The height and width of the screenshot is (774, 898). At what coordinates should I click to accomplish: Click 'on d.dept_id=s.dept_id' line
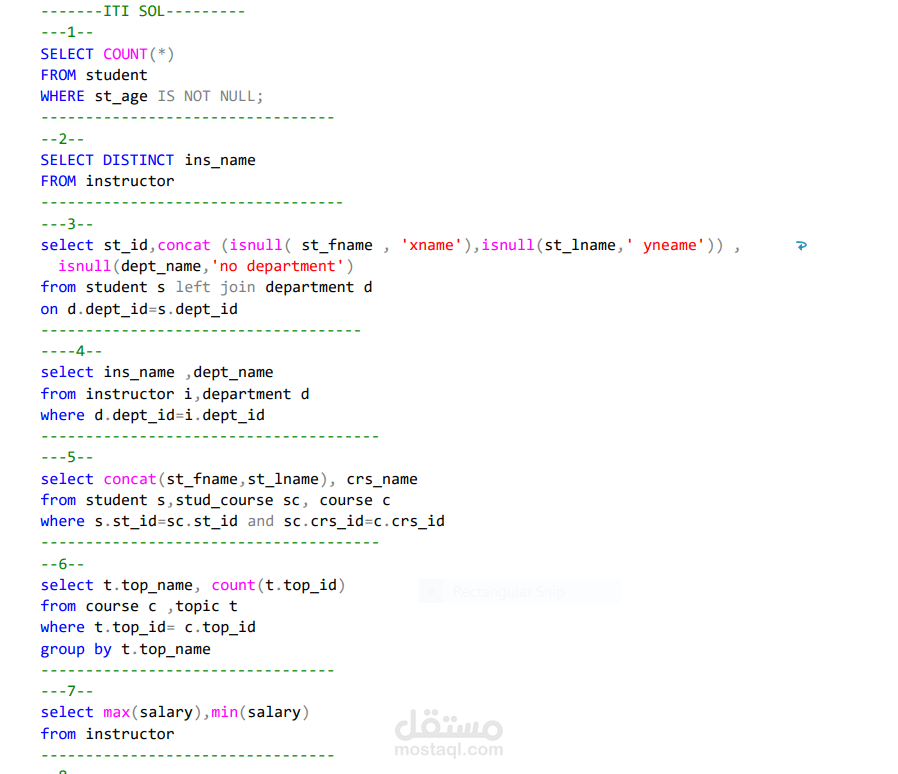139,309
